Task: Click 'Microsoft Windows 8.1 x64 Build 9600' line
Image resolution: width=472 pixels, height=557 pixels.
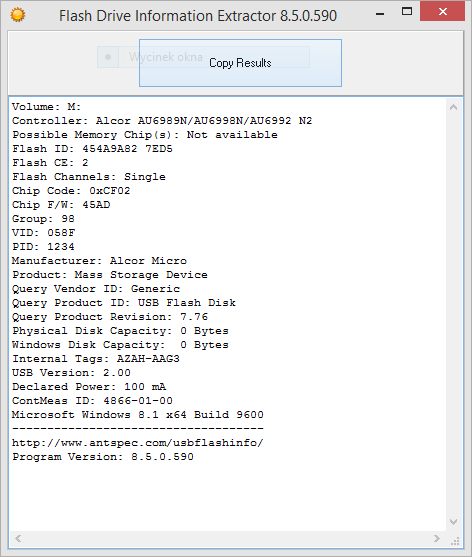Action: [x=138, y=415]
